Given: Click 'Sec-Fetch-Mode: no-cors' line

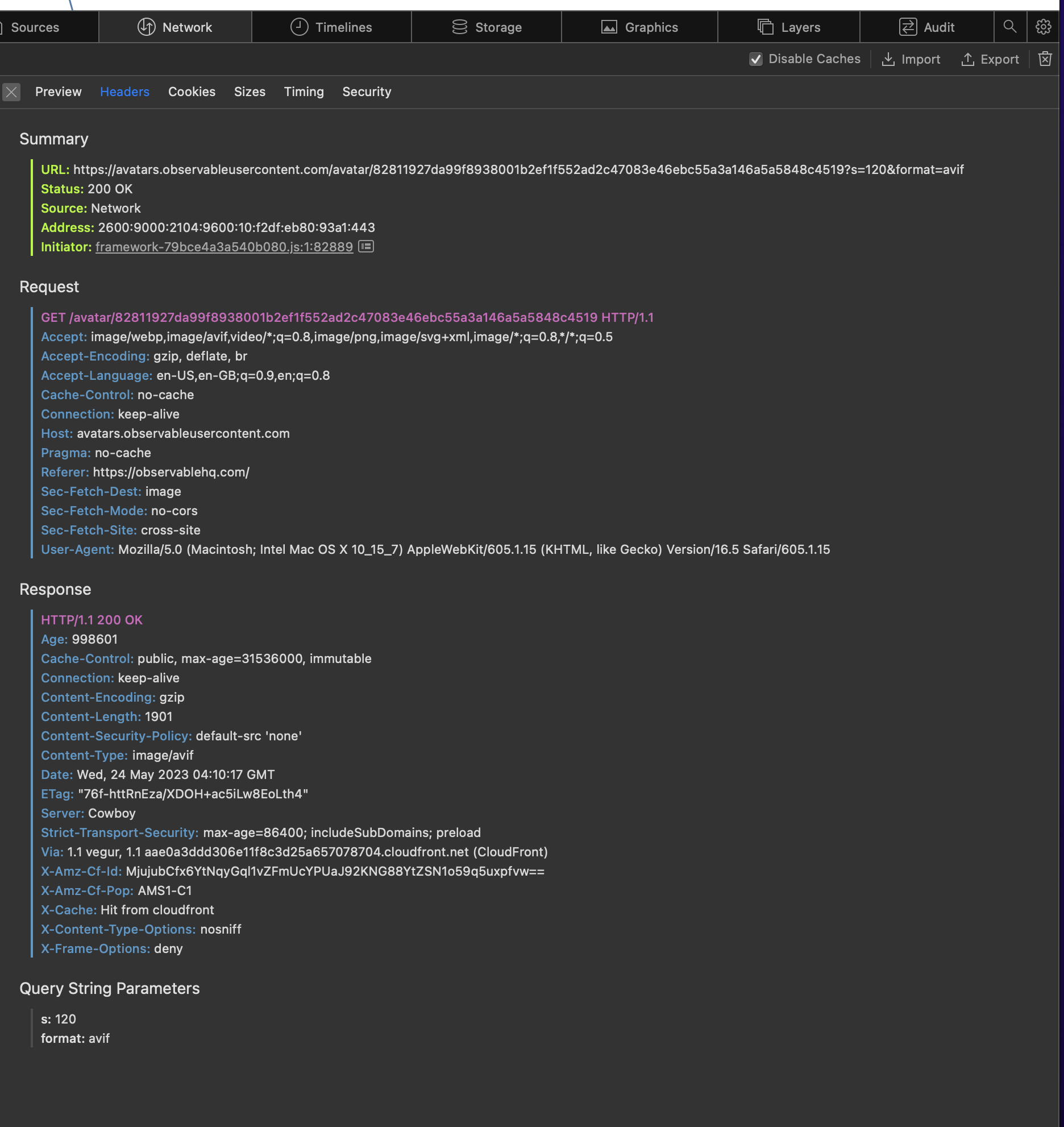Looking at the screenshot, I should pyautogui.click(x=119, y=511).
